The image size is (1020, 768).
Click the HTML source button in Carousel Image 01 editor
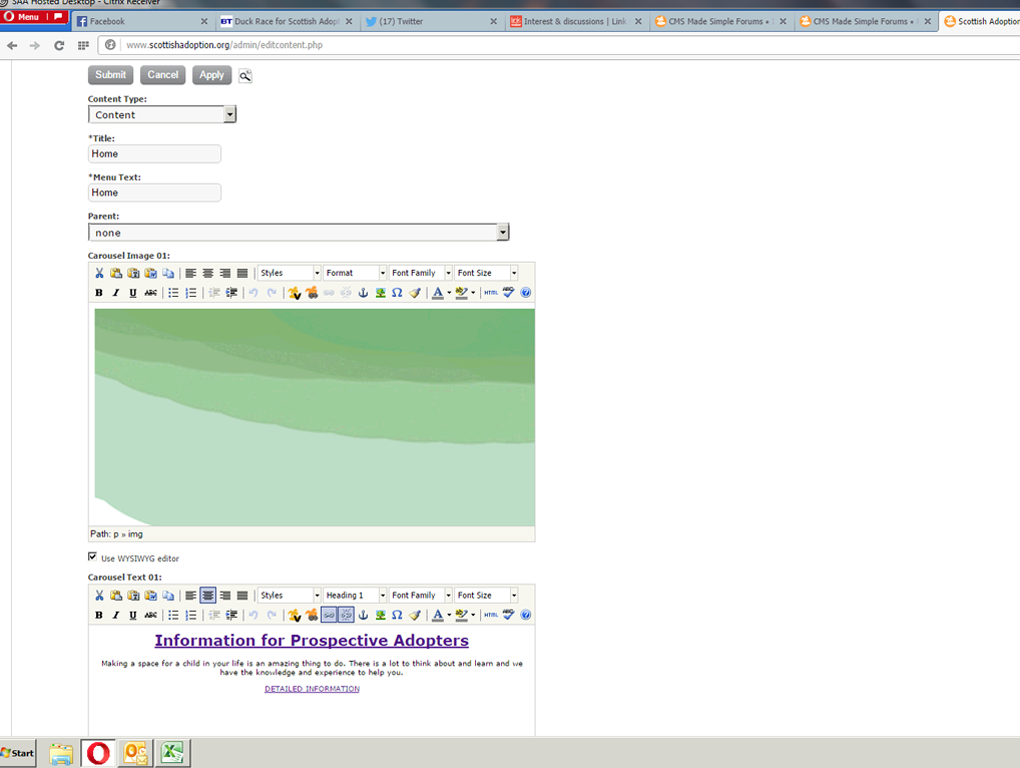click(491, 293)
